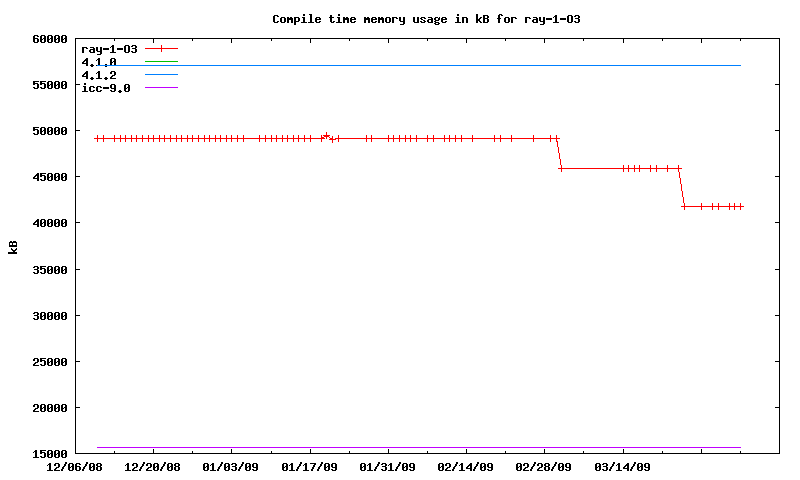Select the 4.1.2 legend entry
This screenshot has height=480, width=800.
click(99, 75)
